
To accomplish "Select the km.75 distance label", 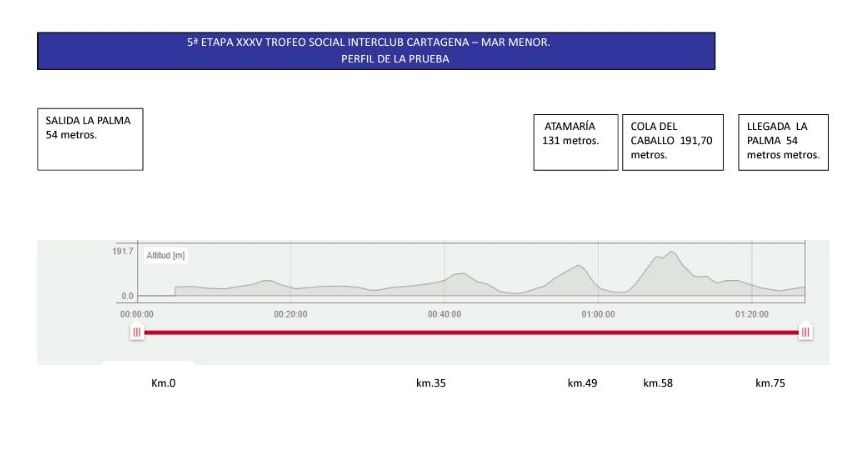I will pyautogui.click(x=770, y=383).
